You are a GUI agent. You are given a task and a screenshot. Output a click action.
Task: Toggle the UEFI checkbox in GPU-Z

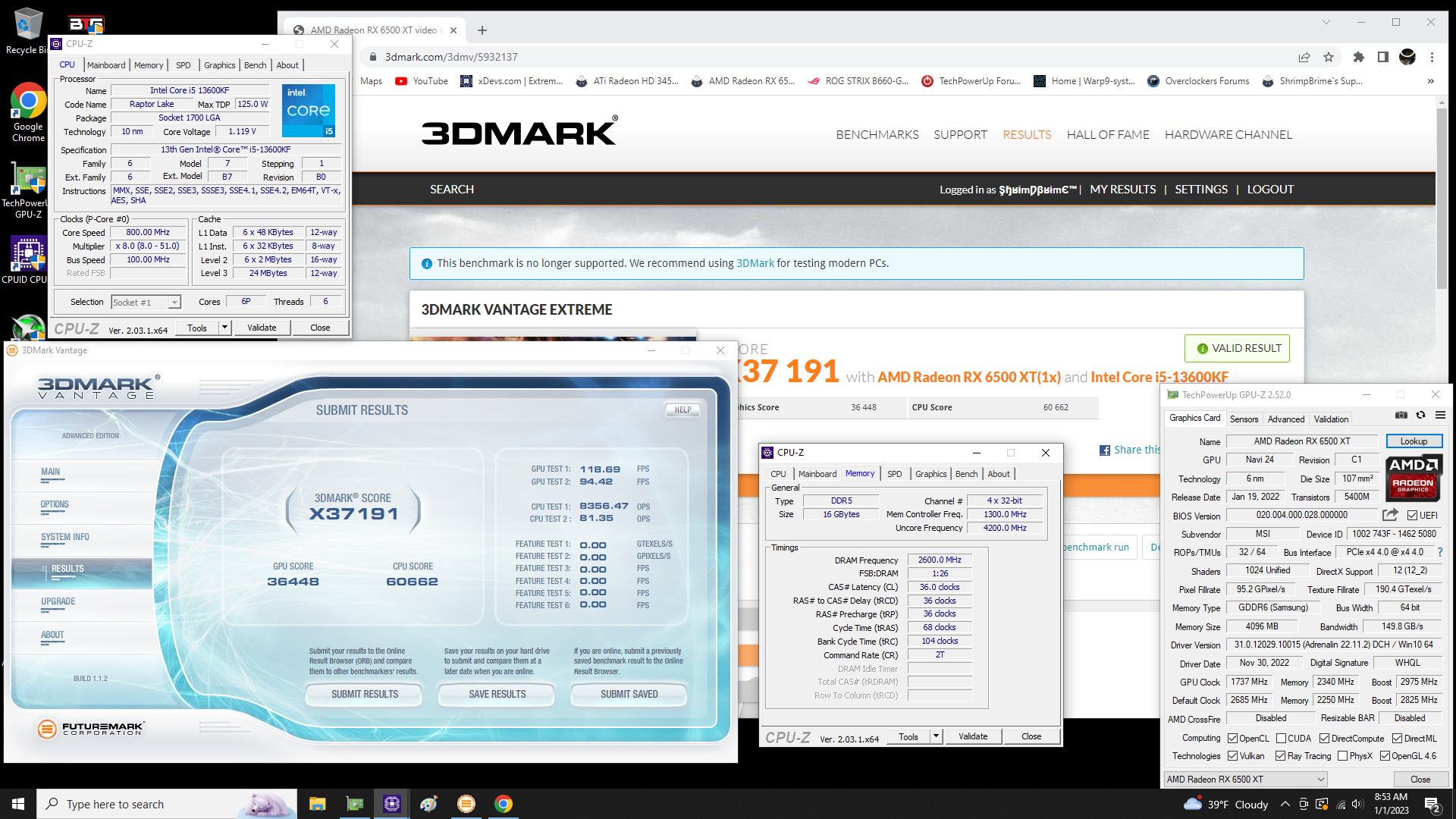1412,516
